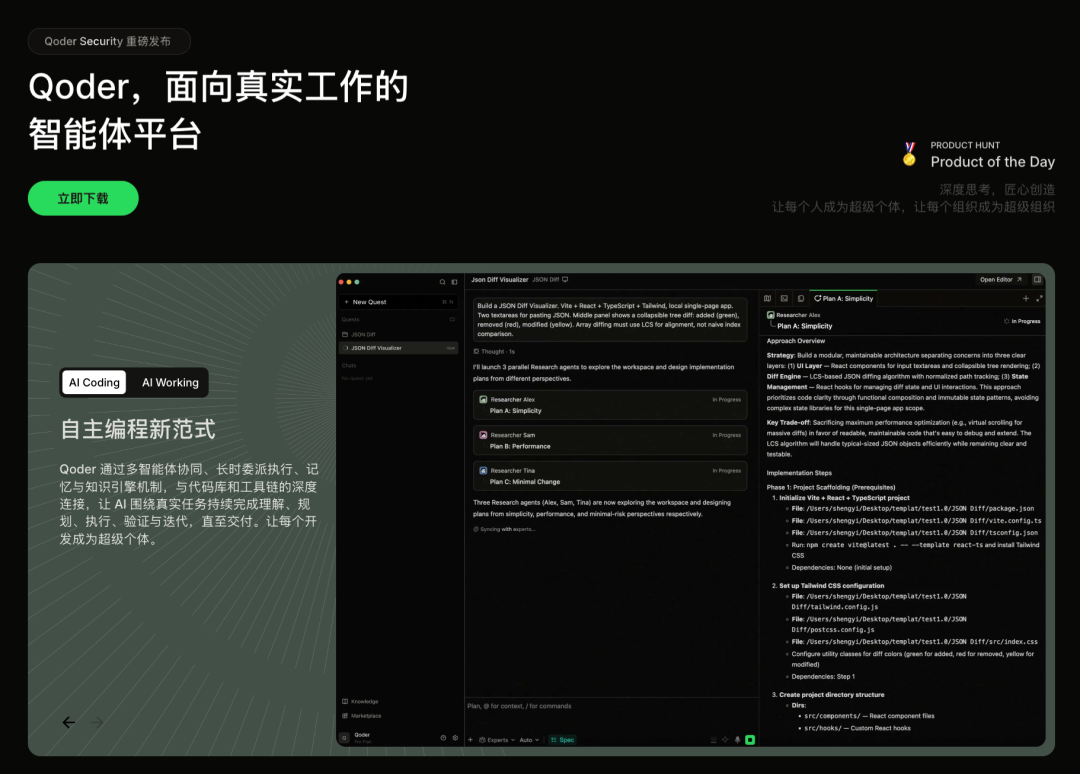Open the Plan B: Performance card

pos(610,441)
